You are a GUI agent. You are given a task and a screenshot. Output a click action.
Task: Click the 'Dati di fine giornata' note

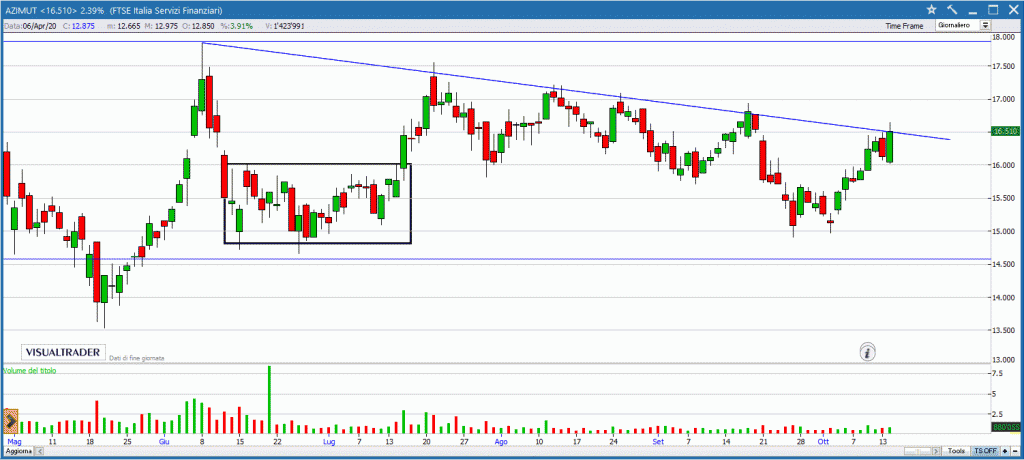pyautogui.click(x=136, y=358)
